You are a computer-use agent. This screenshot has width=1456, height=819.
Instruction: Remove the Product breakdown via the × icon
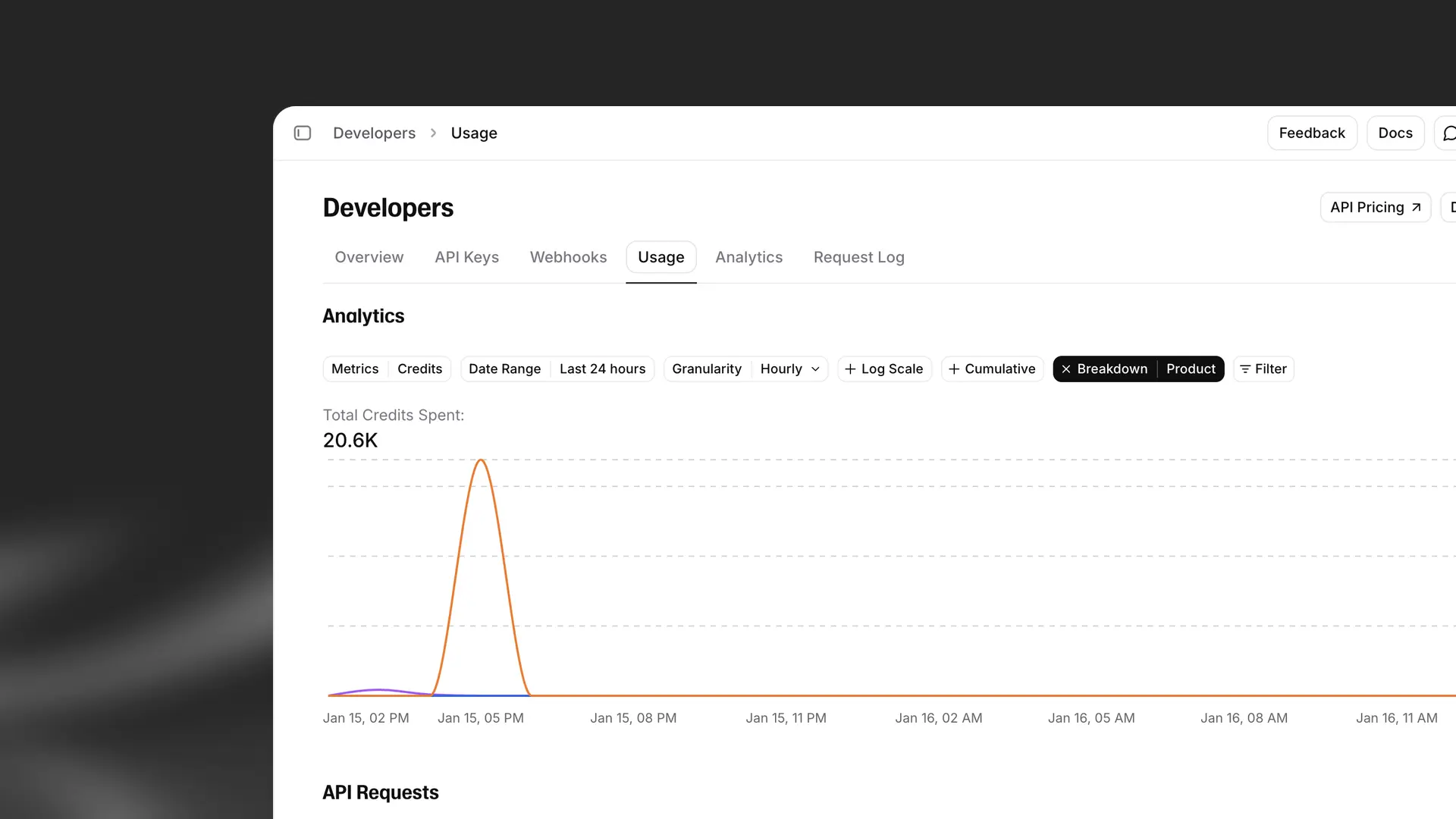(x=1066, y=369)
